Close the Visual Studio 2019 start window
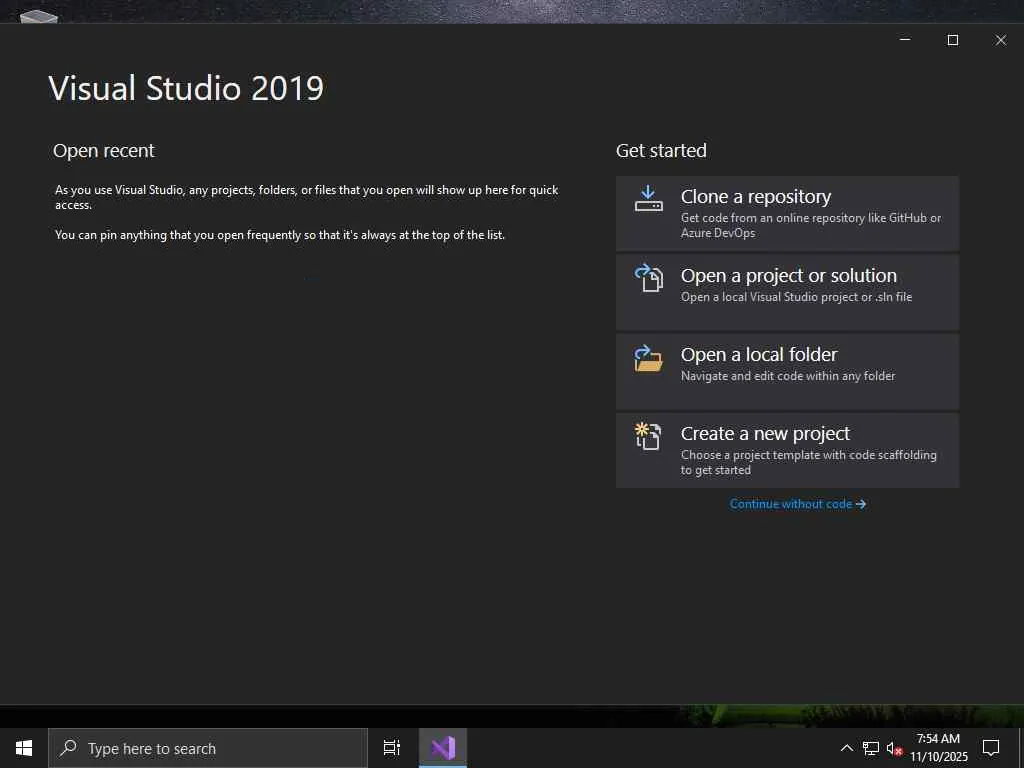The image size is (1024, 768). [1000, 40]
